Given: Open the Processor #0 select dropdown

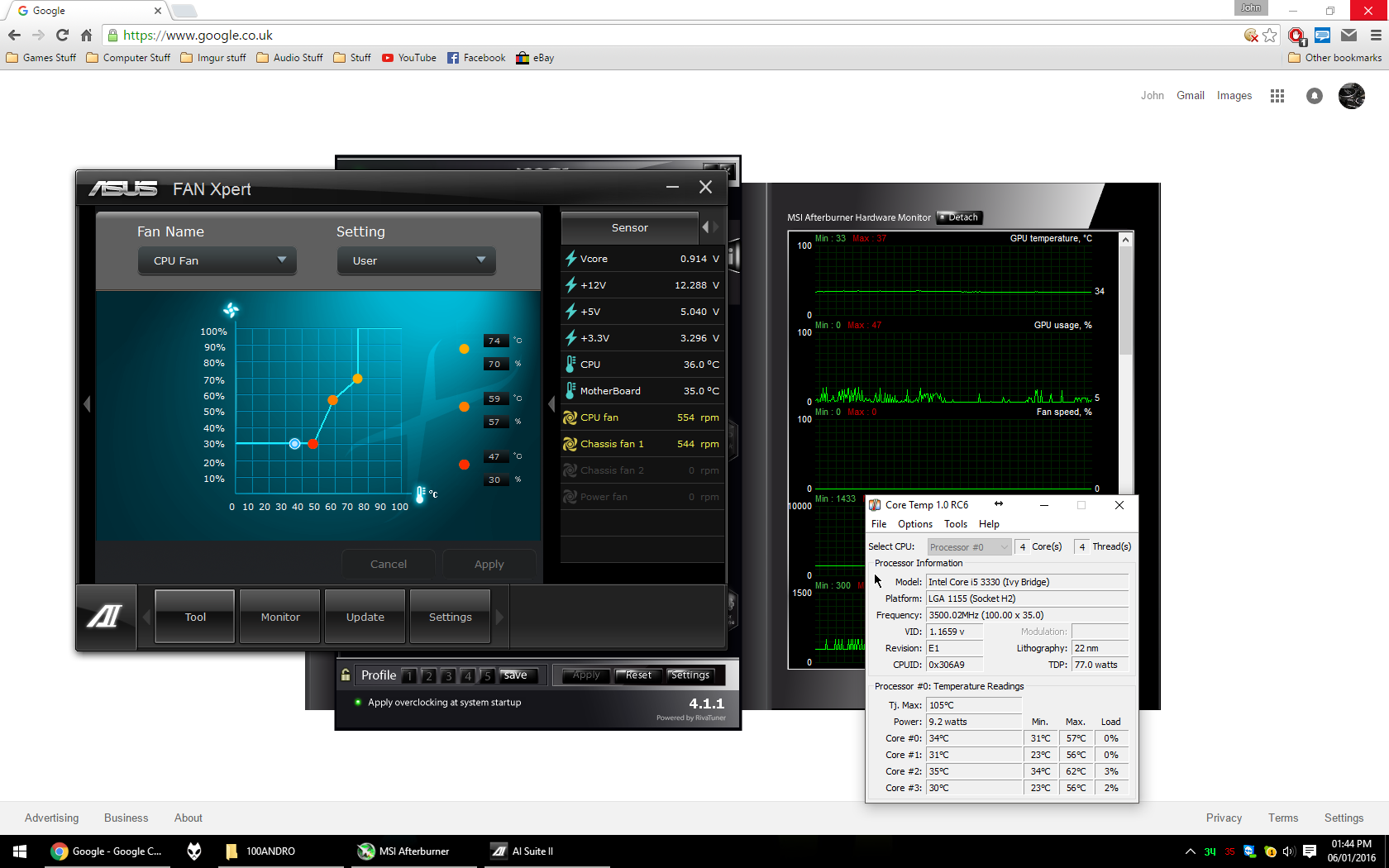Looking at the screenshot, I should click(x=969, y=546).
